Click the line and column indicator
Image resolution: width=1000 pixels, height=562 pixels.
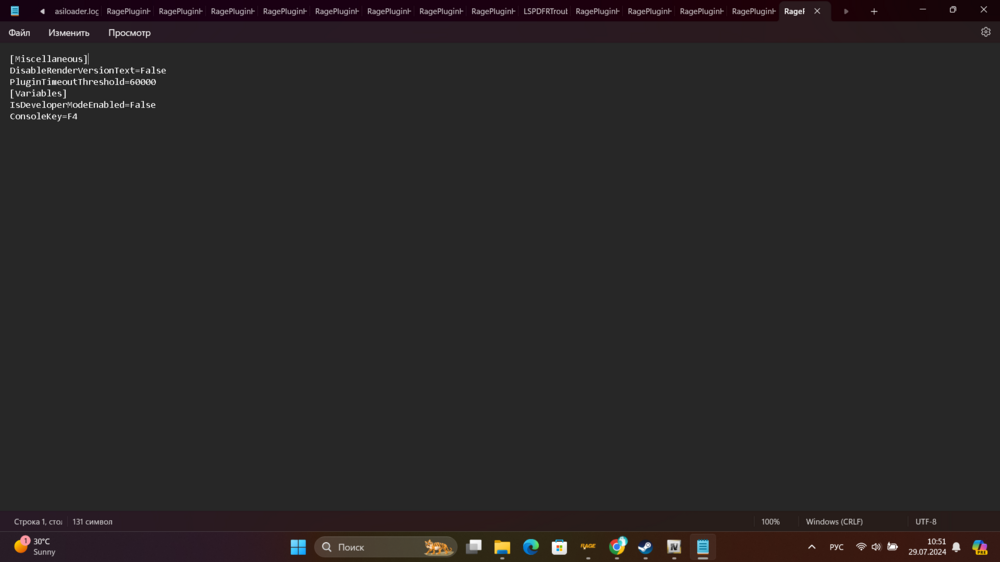point(38,521)
